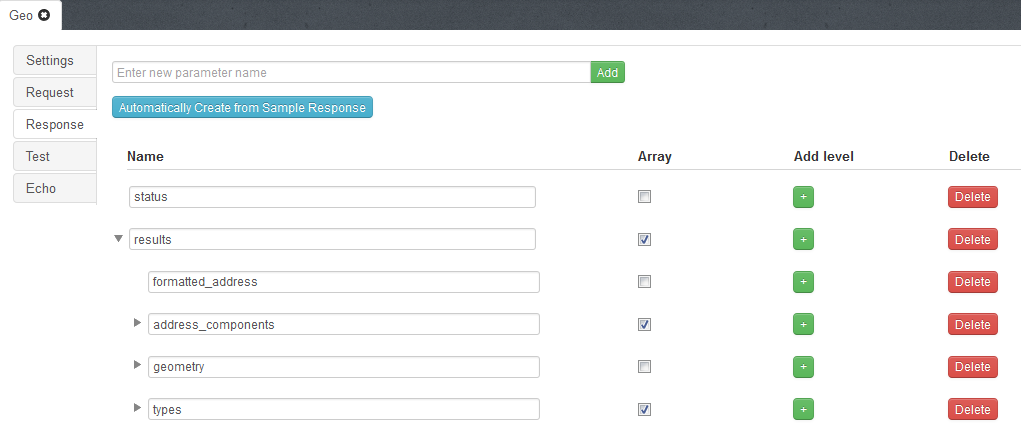
Task: Expand the geometry node
Action: pyautogui.click(x=138, y=366)
